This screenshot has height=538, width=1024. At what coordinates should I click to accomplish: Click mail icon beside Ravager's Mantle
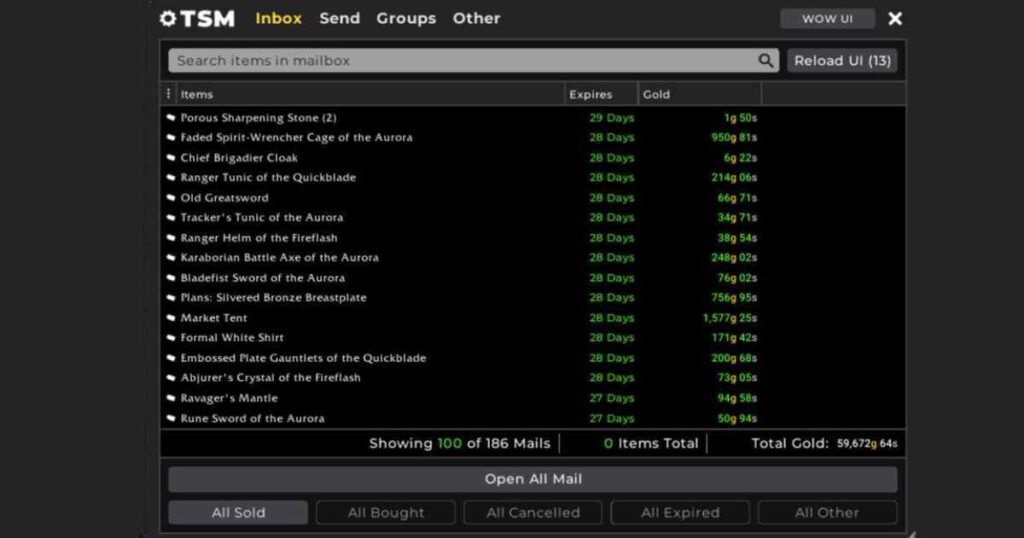pos(171,398)
